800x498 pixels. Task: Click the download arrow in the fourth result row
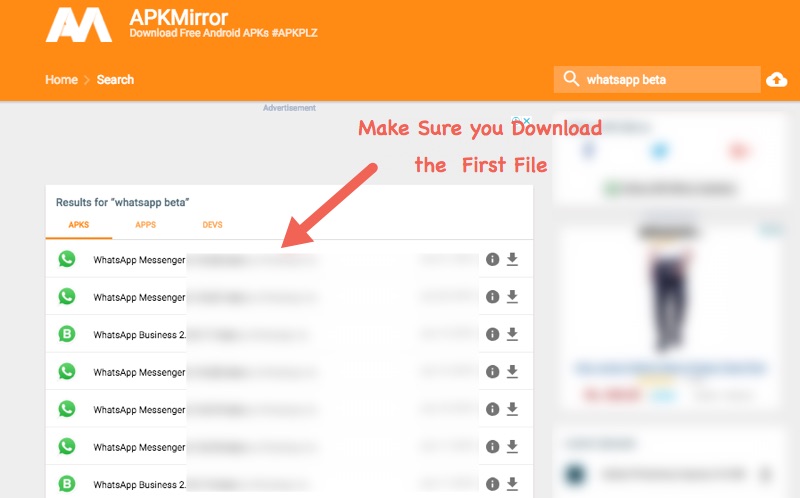(x=512, y=371)
